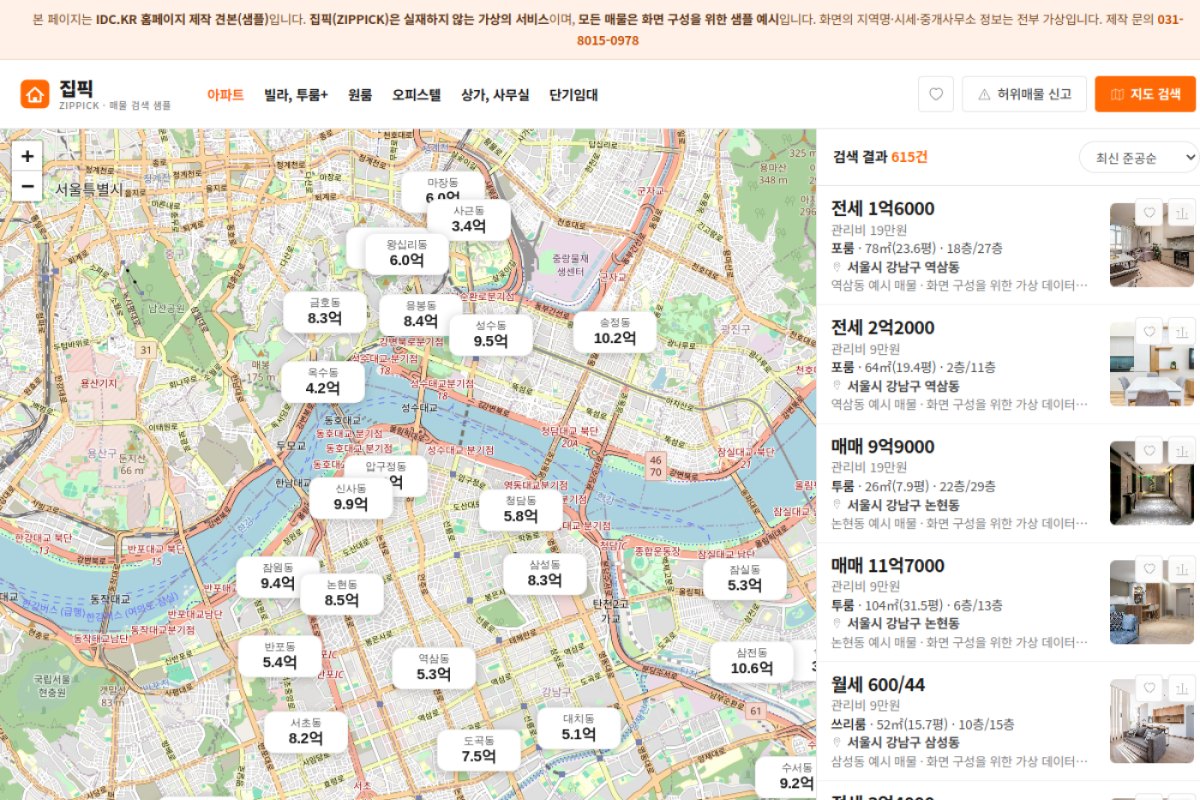Click the 월세 600/44 price heading
Screen dimensions: 1200x800
click(878, 684)
